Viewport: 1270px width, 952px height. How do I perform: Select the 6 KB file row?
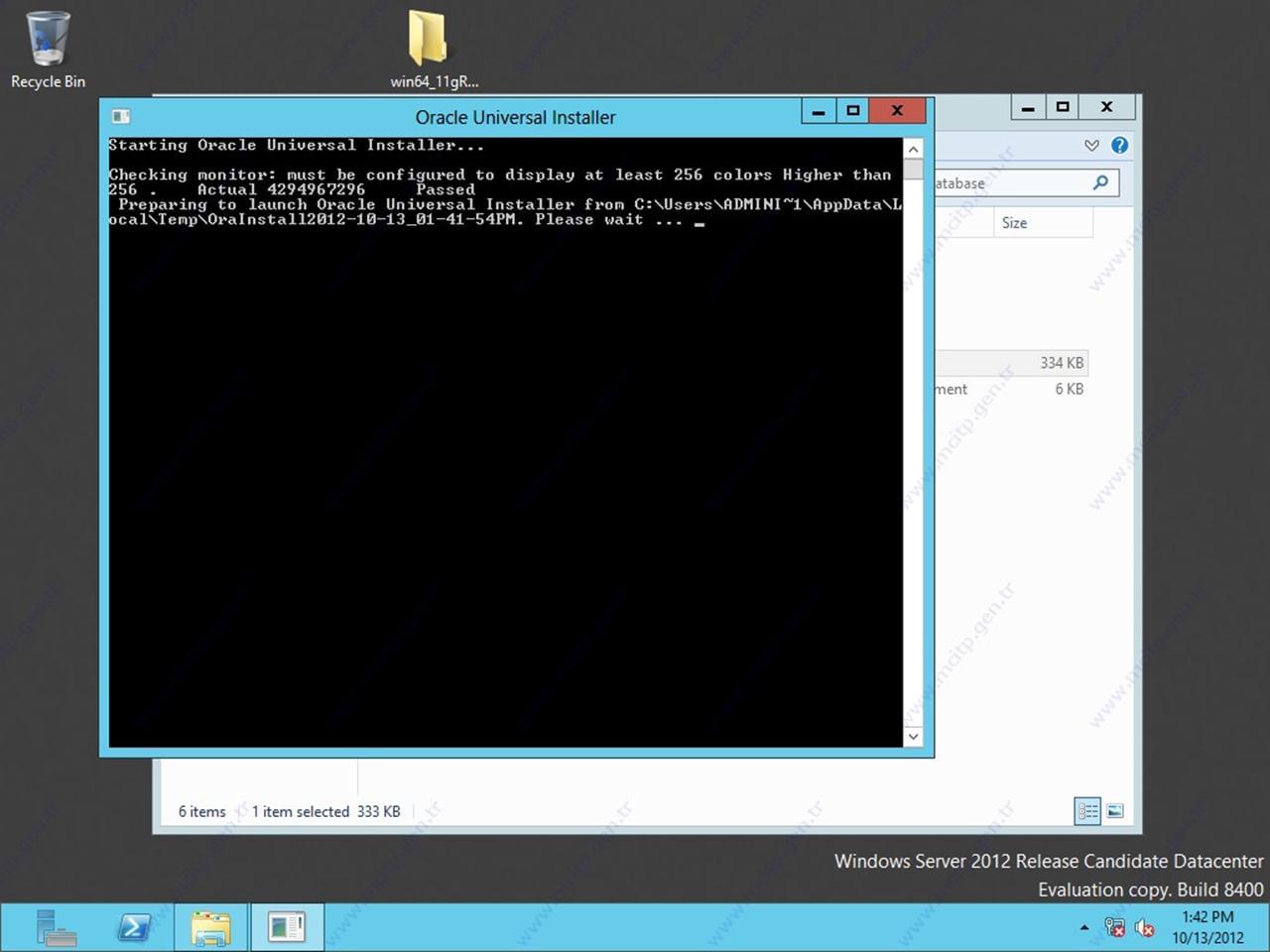1011,389
